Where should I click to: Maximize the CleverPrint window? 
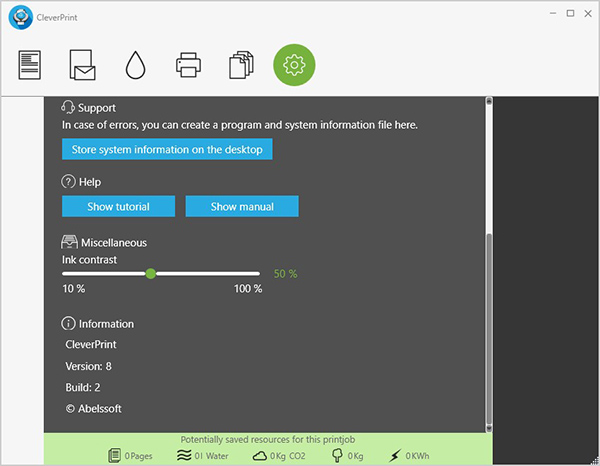[x=571, y=13]
